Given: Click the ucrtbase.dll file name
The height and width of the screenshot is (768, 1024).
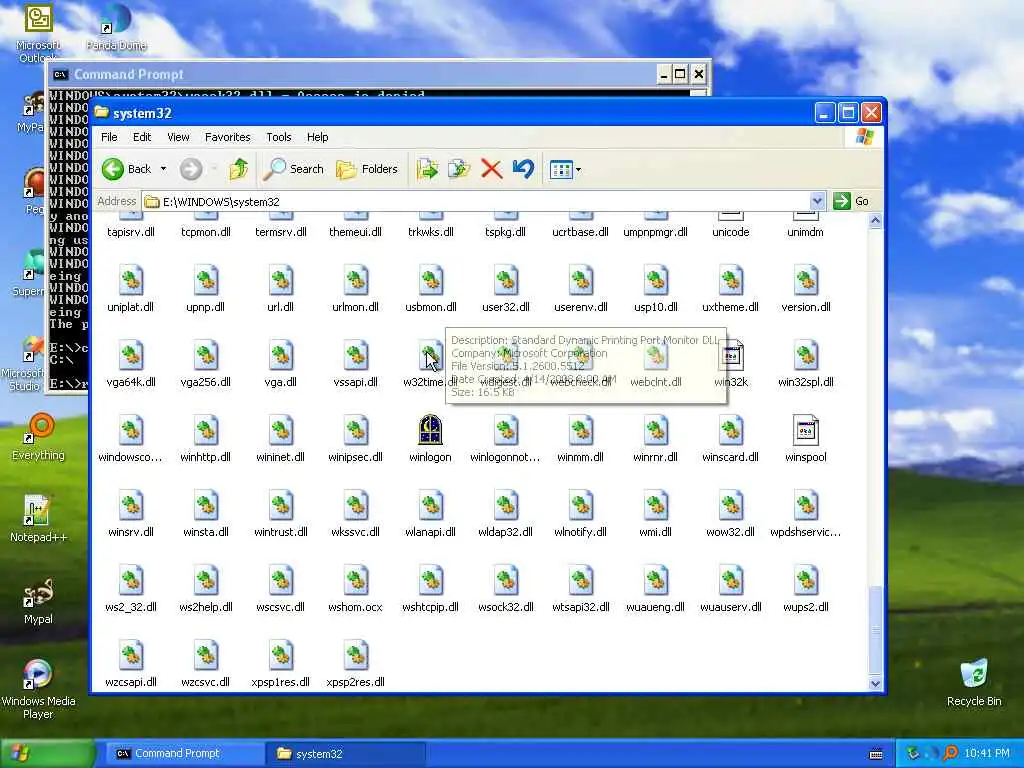Looking at the screenshot, I should 580,232.
